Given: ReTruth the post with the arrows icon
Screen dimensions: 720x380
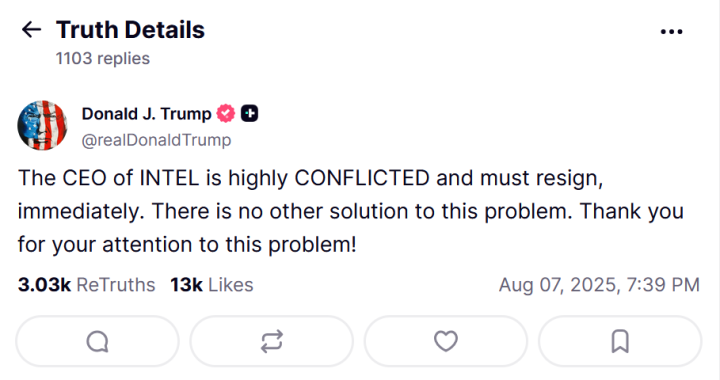Looking at the screenshot, I should click(x=271, y=341).
